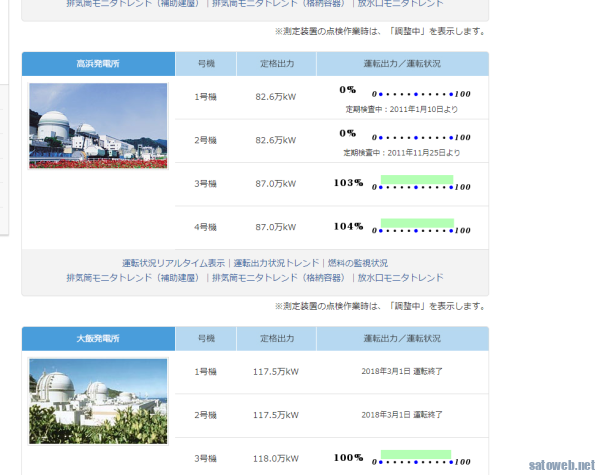Select the Takahama 1号機 row label
600x475 pixels.
[205, 97]
